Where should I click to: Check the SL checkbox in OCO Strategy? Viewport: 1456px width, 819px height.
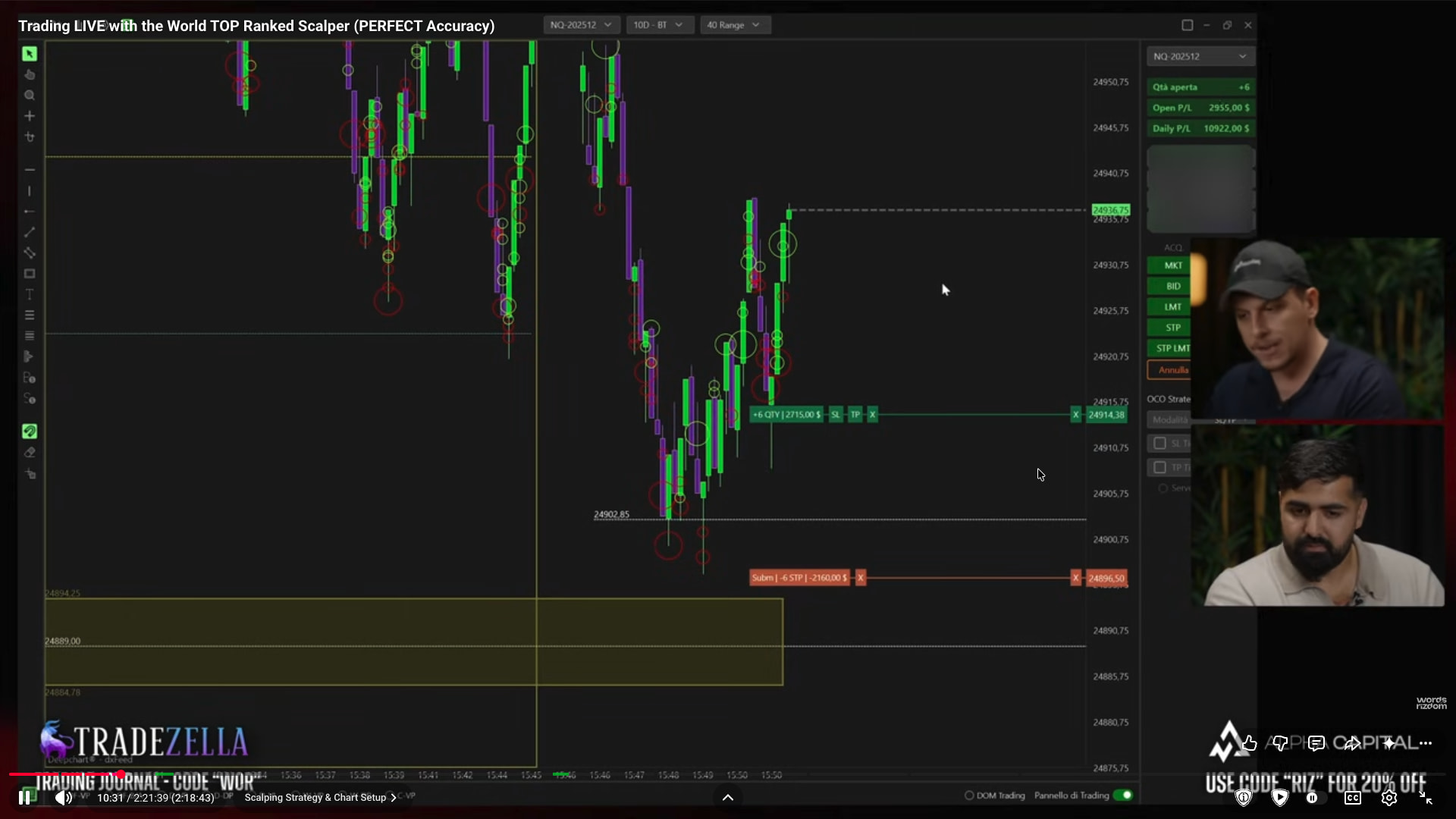point(1159,443)
